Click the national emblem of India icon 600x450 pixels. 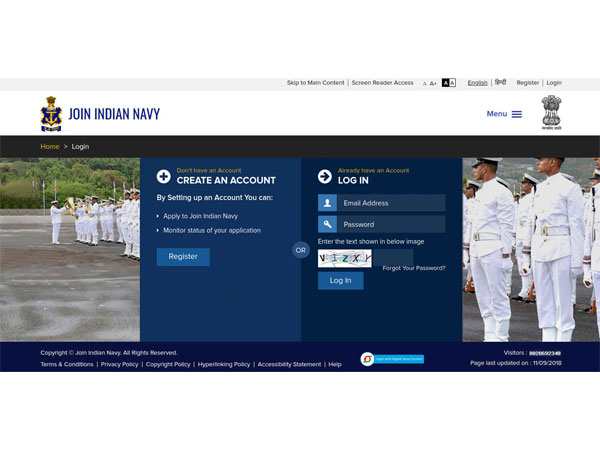[x=551, y=113]
